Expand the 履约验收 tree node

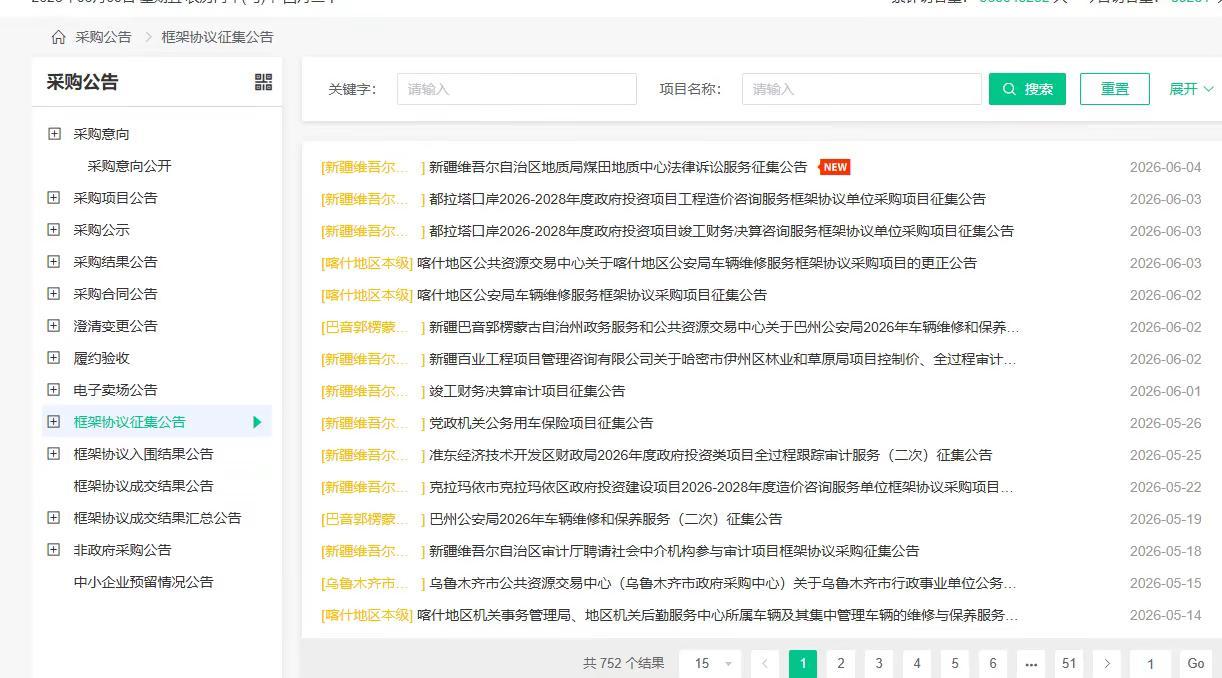[x=54, y=358]
